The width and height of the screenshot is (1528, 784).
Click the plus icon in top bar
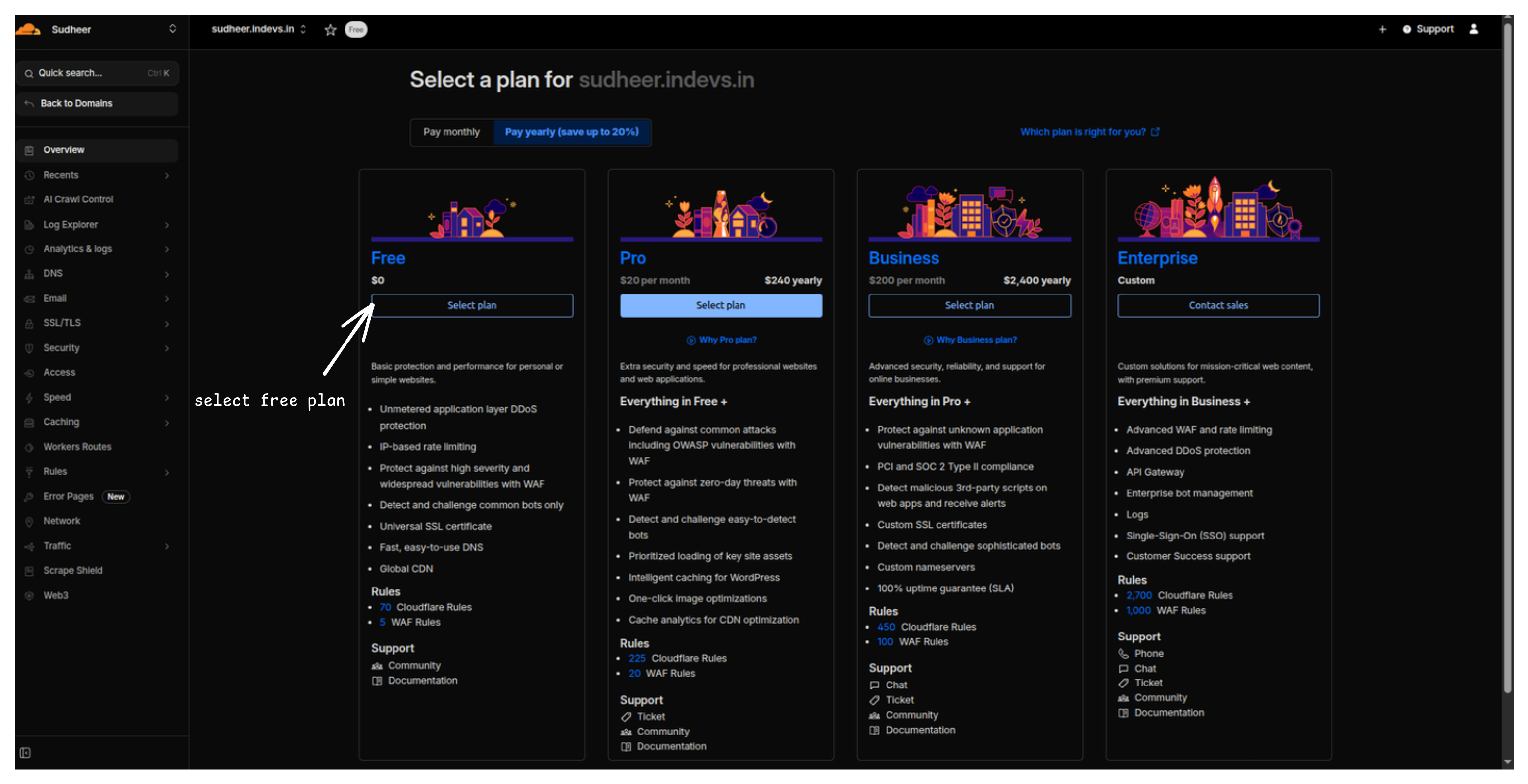pos(1382,29)
